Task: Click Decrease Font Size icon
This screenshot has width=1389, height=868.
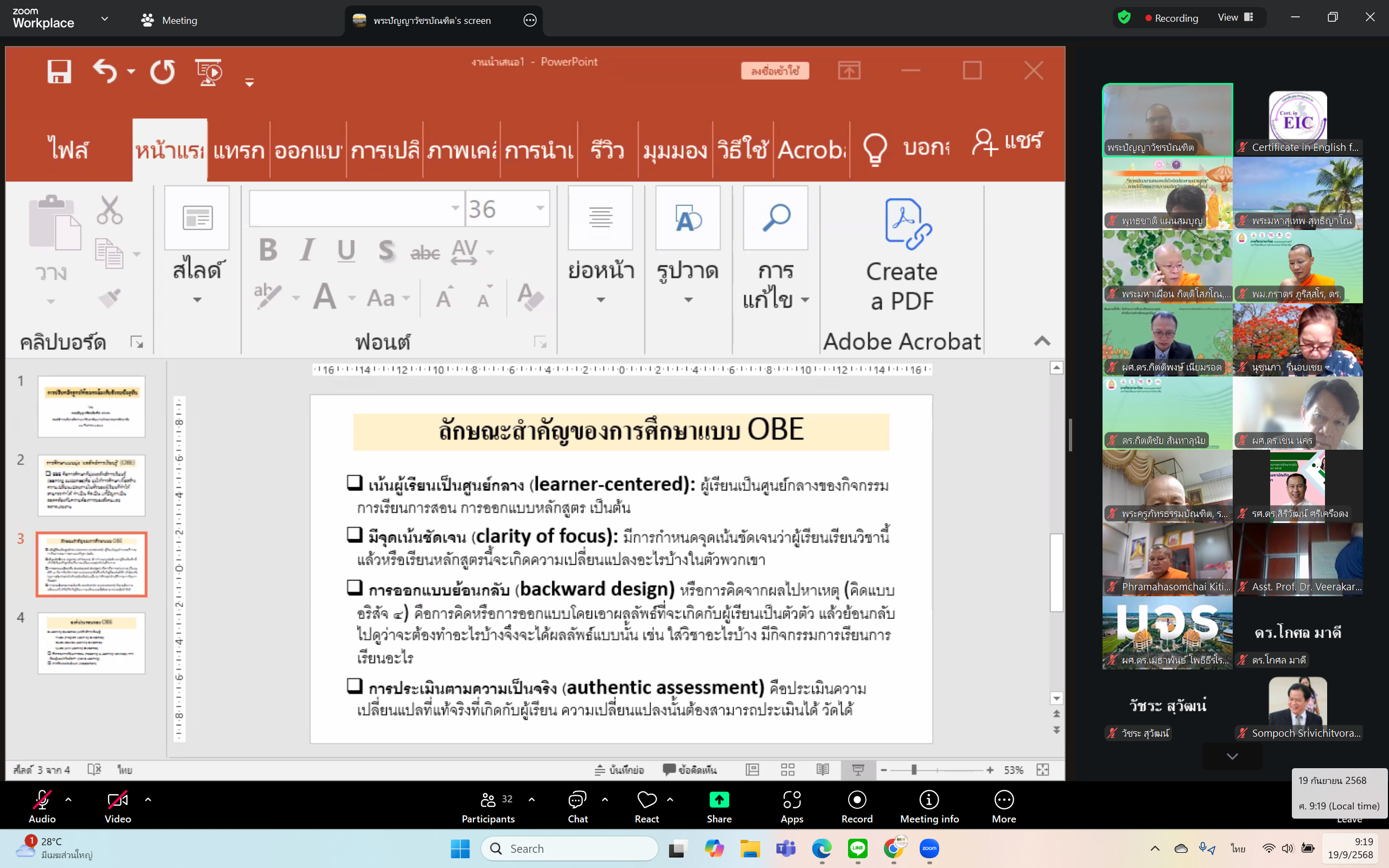Action: click(x=485, y=297)
